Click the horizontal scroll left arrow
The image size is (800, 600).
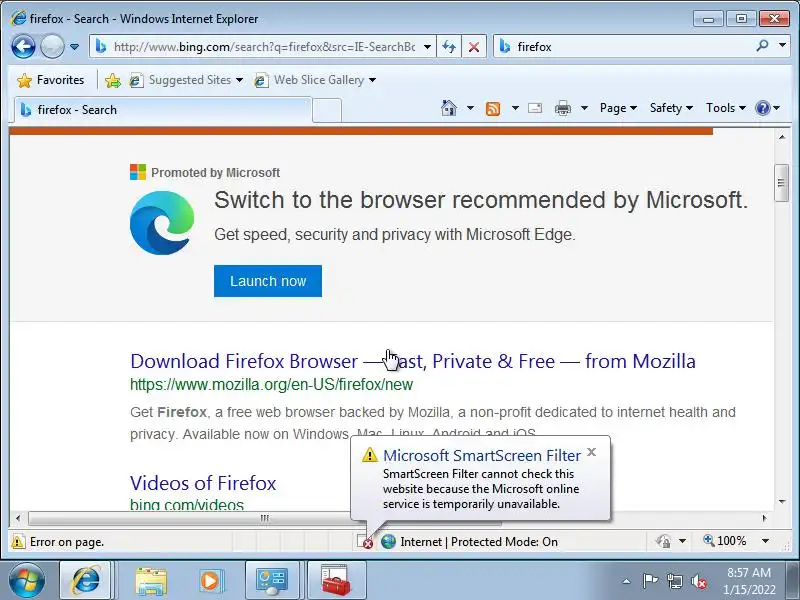[18, 518]
